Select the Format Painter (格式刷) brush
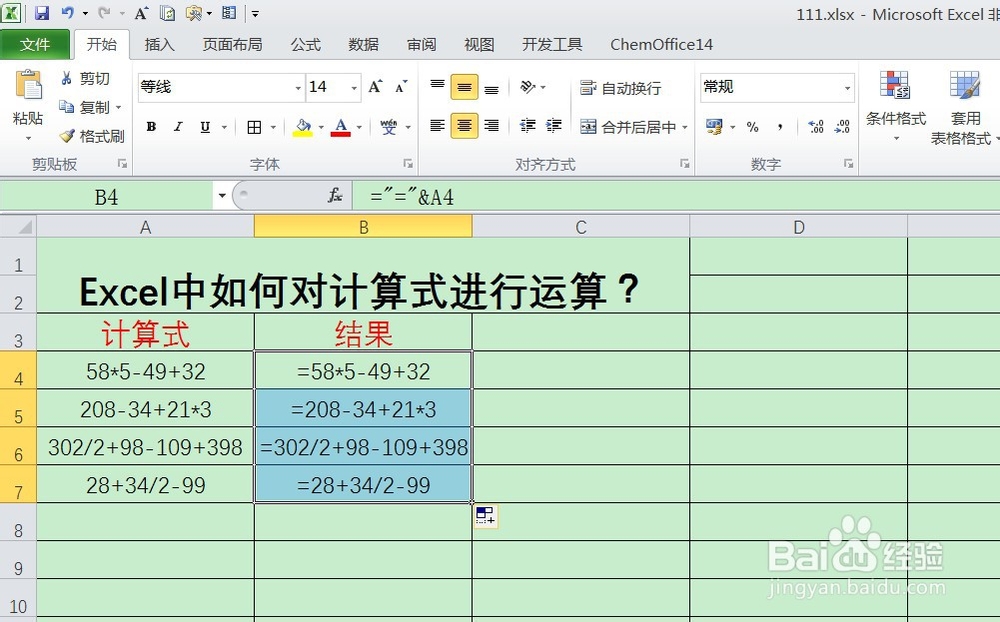The image size is (1000, 622). point(67,135)
